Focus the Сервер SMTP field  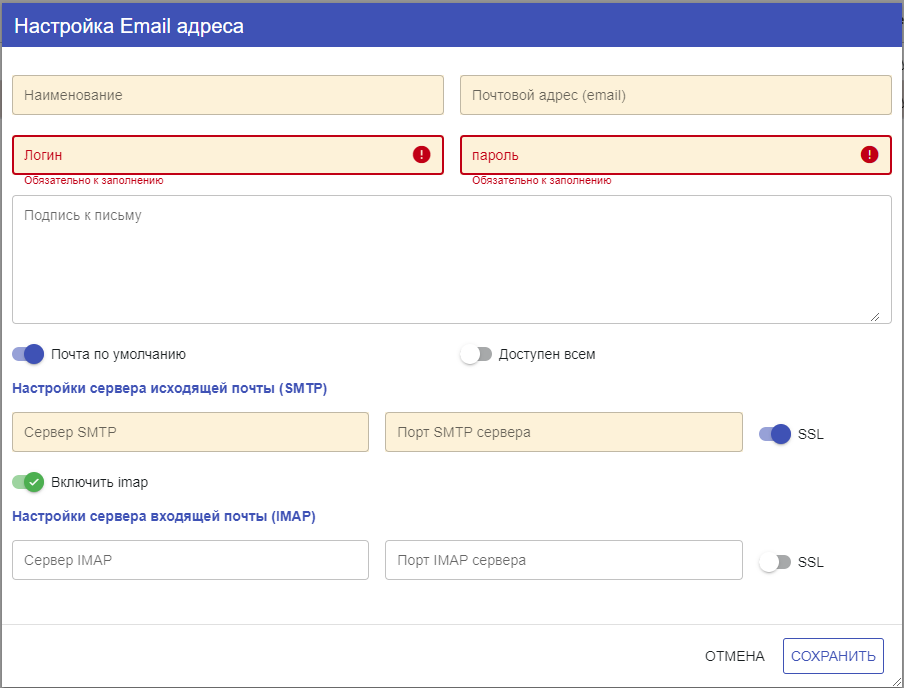[190, 432]
